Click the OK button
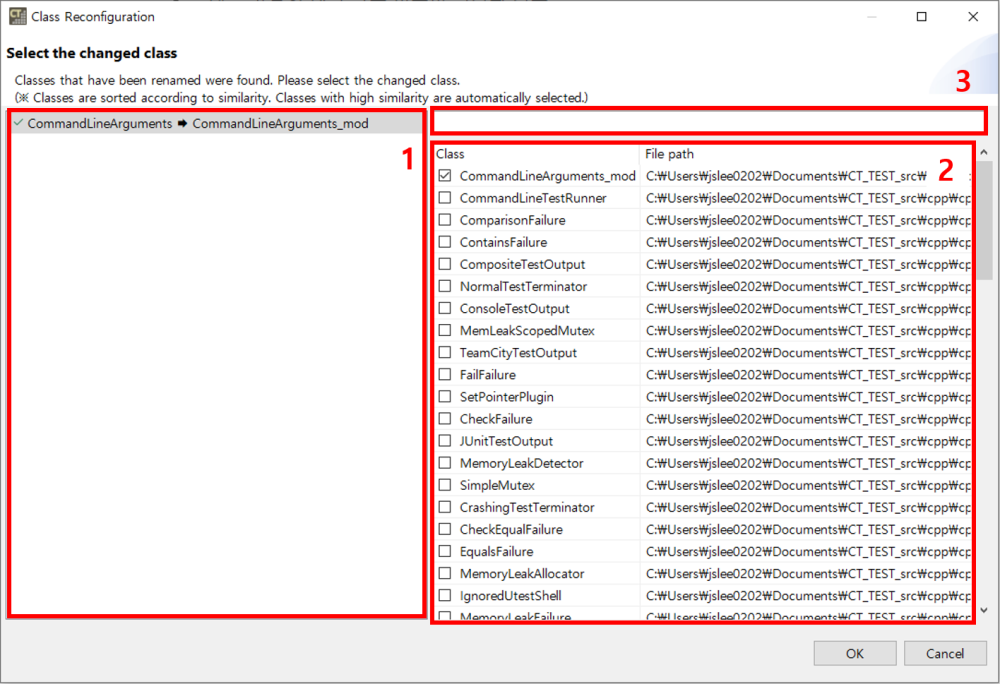Viewport: 1000px width, 684px height. pyautogui.click(x=855, y=653)
